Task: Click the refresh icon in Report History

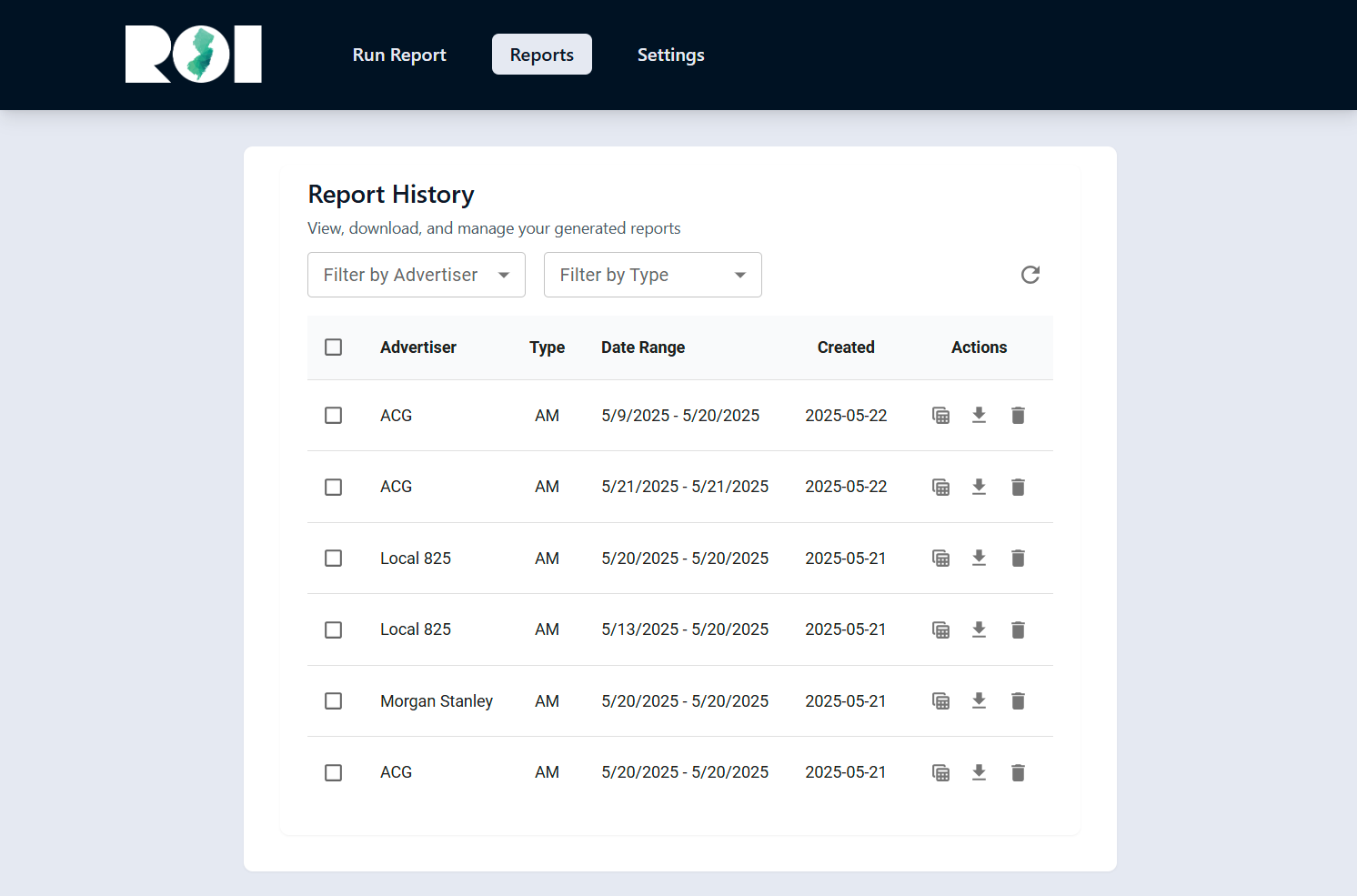Action: click(x=1030, y=275)
